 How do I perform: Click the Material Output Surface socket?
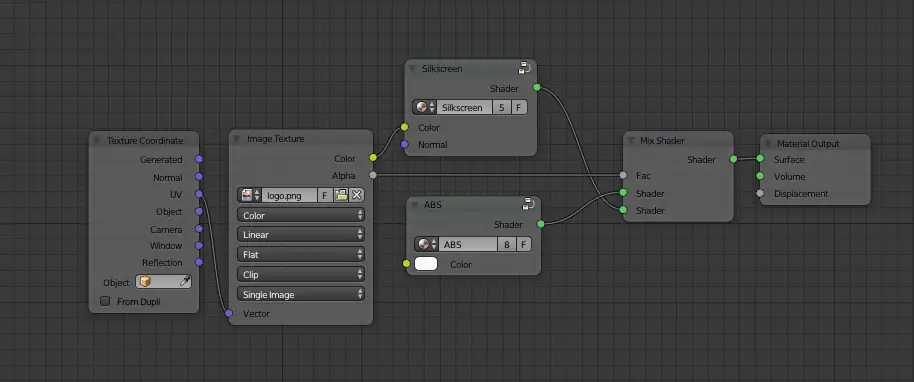760,158
